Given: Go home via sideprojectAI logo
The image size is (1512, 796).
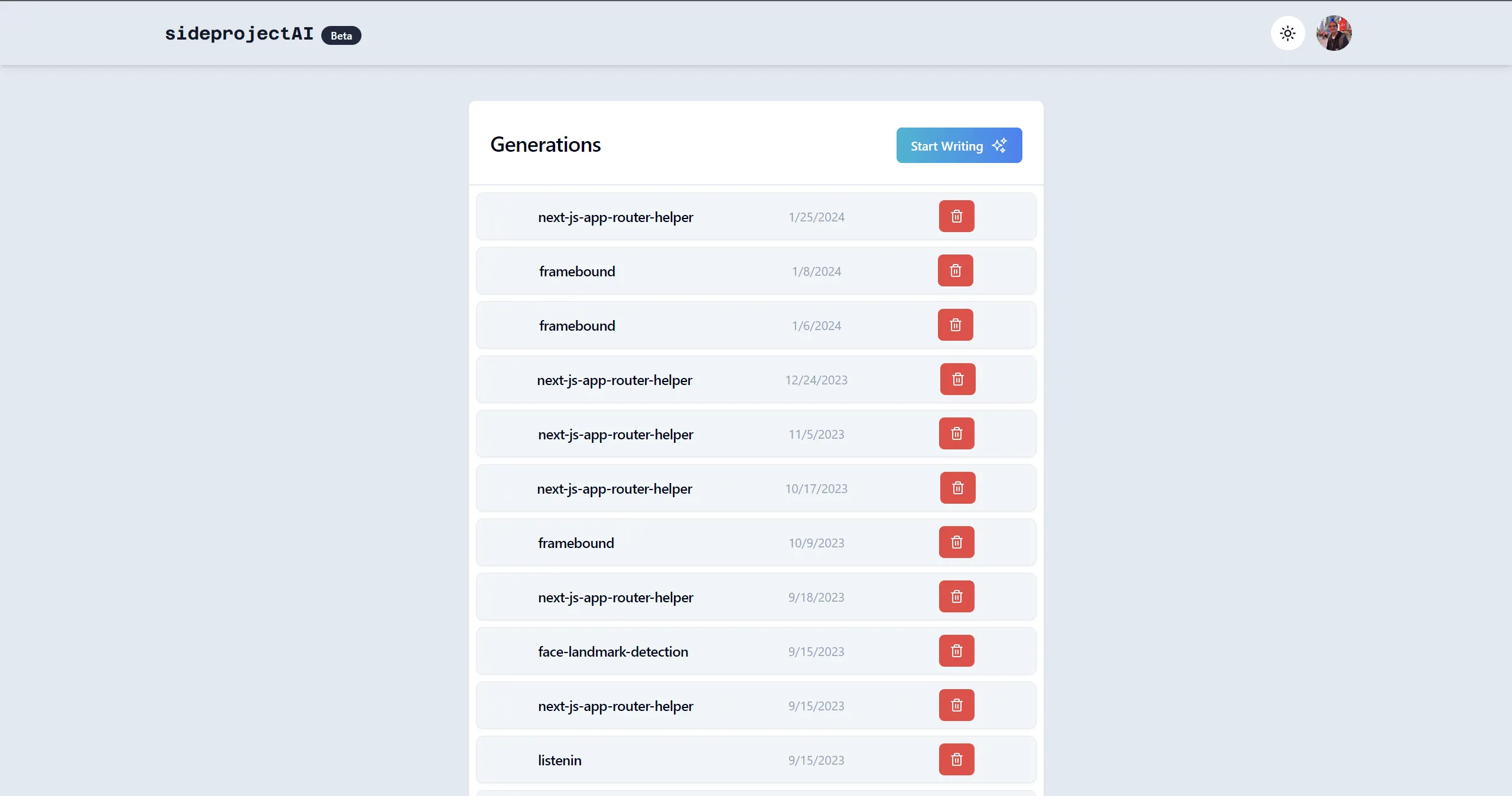Looking at the screenshot, I should [239, 34].
